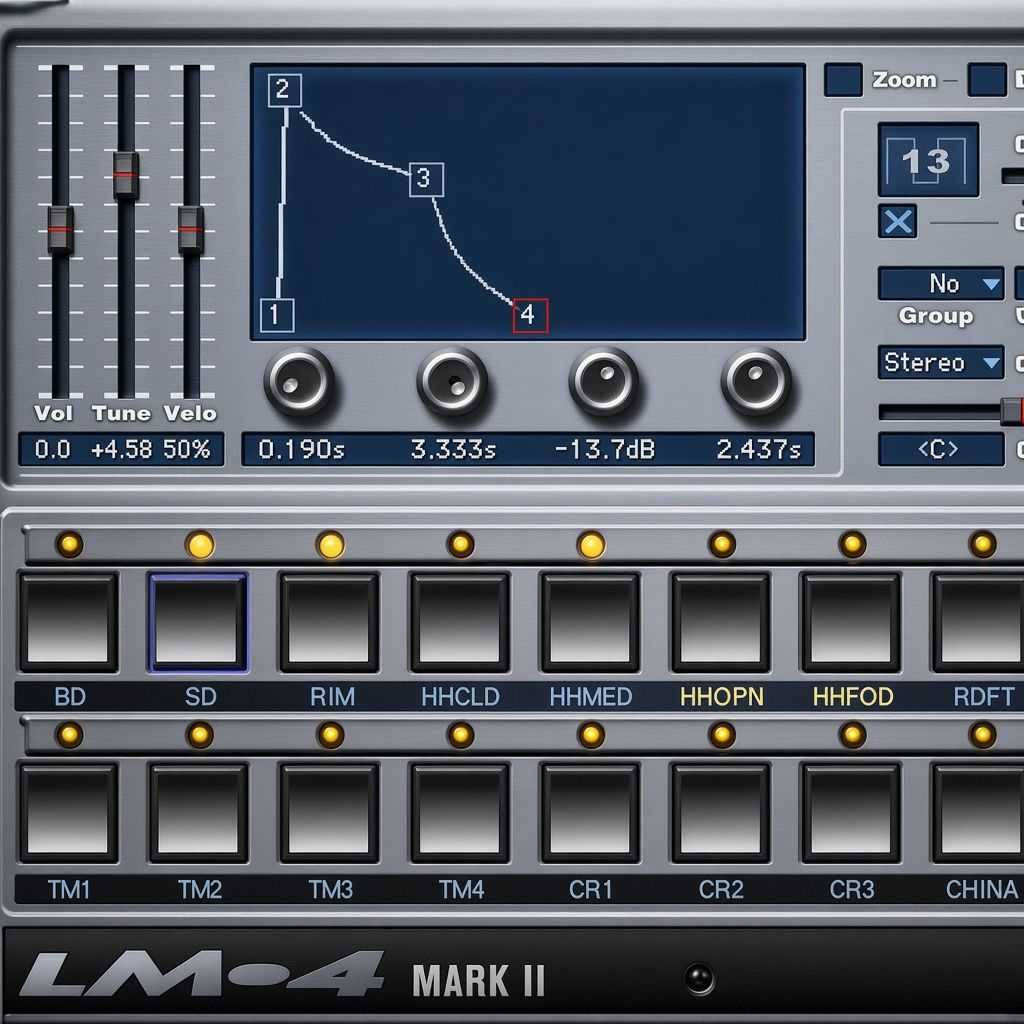
Task: Click the 0.190s envelope knob
Action: pyautogui.click(x=299, y=381)
